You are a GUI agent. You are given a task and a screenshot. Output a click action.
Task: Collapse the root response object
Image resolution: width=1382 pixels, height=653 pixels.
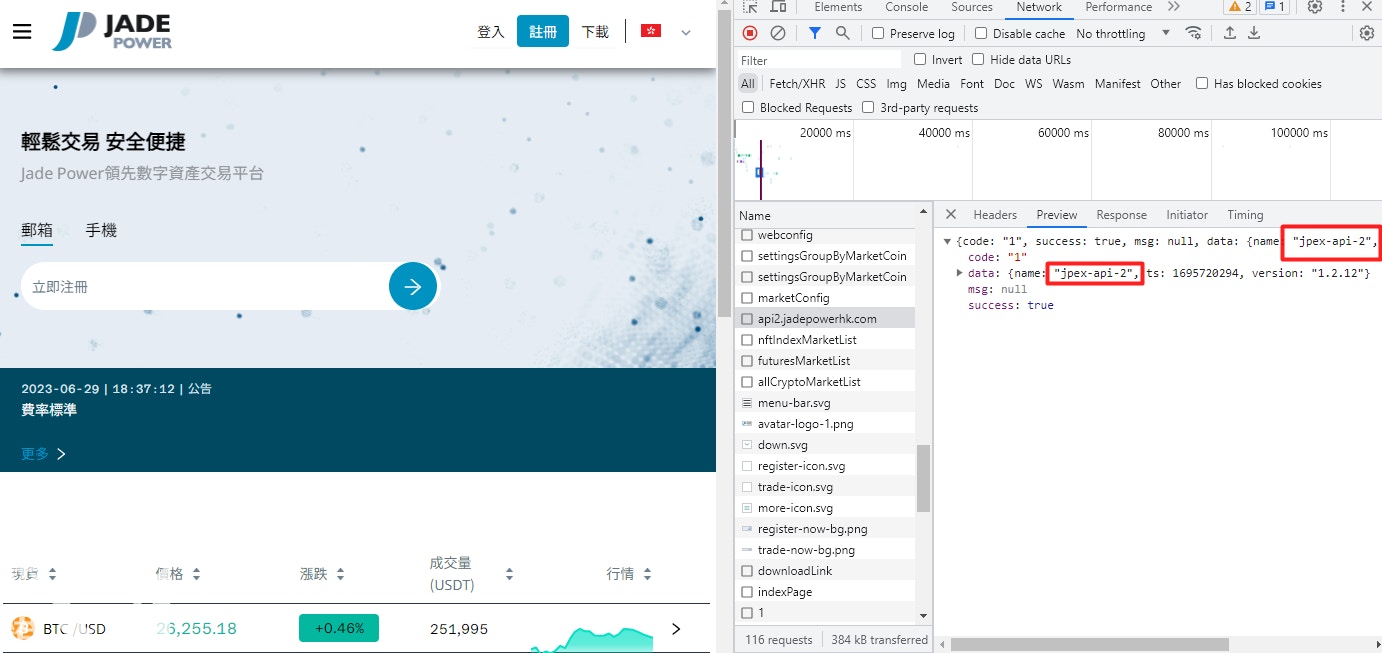[x=947, y=241]
